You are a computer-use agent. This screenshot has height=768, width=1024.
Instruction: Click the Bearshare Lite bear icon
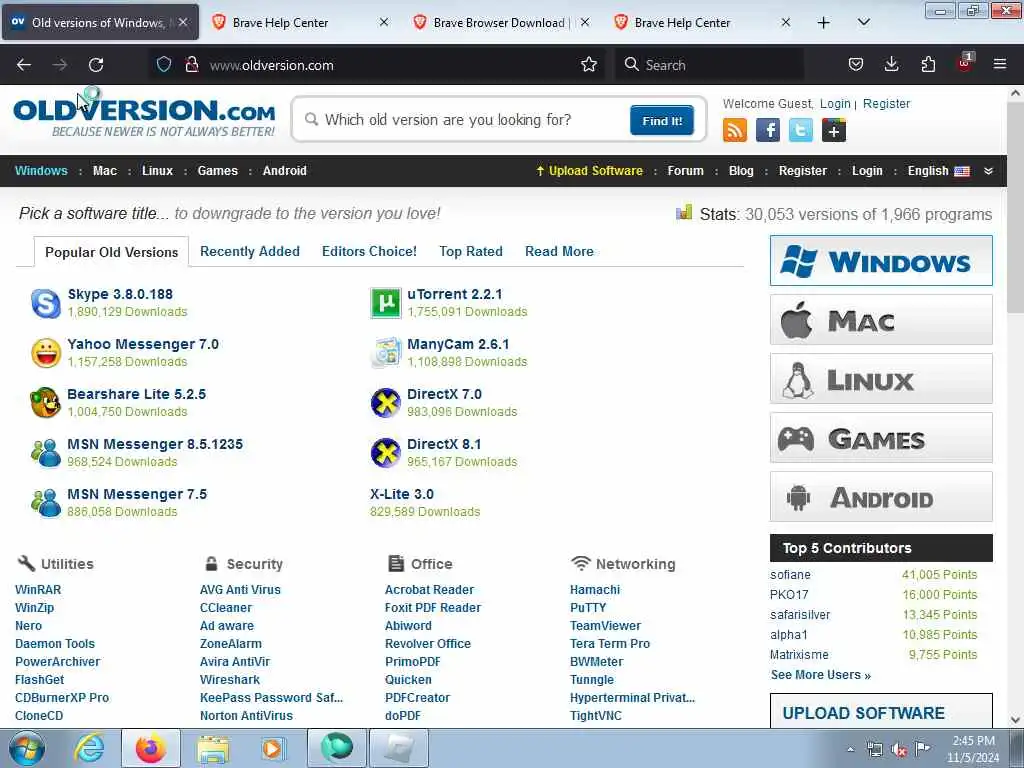46,402
